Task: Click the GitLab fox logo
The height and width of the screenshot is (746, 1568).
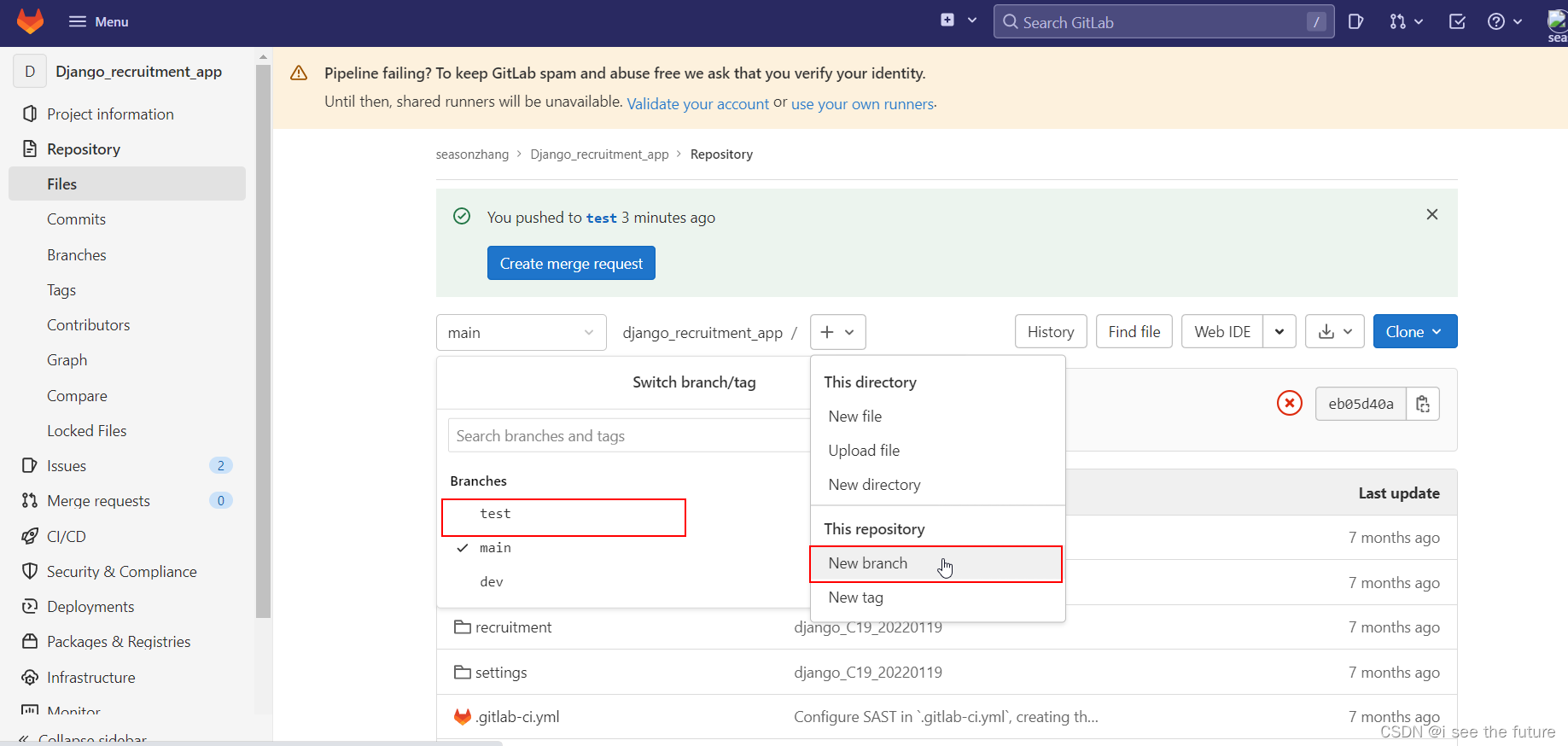Action: pos(30,21)
